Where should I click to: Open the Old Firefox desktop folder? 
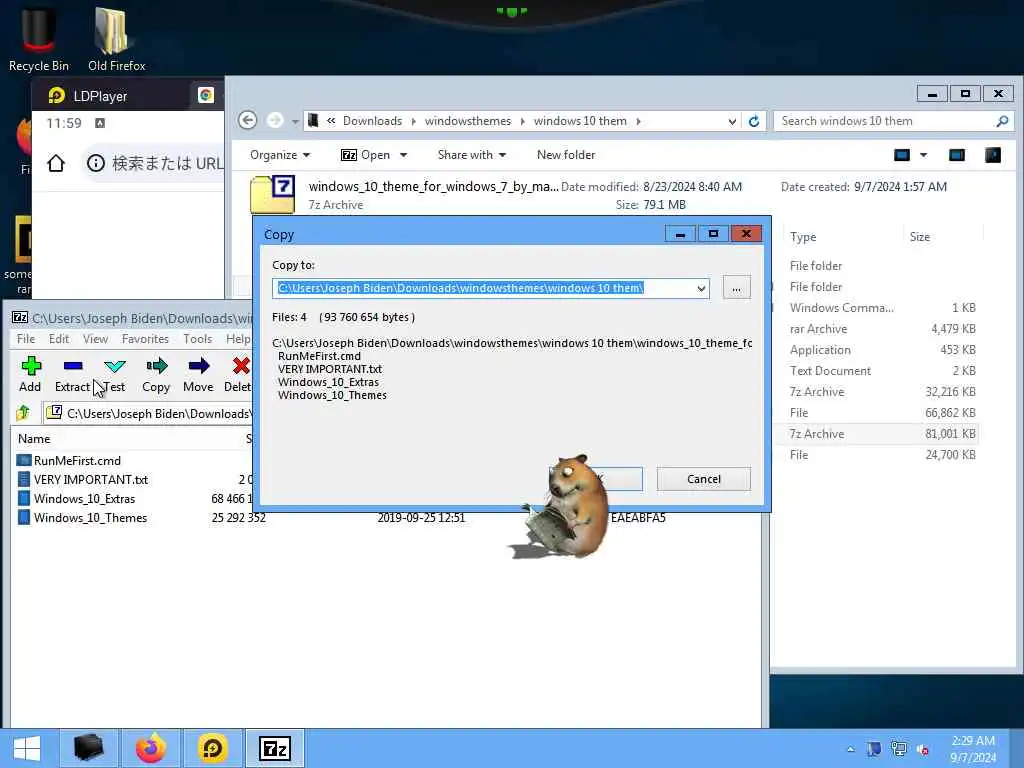(x=116, y=39)
